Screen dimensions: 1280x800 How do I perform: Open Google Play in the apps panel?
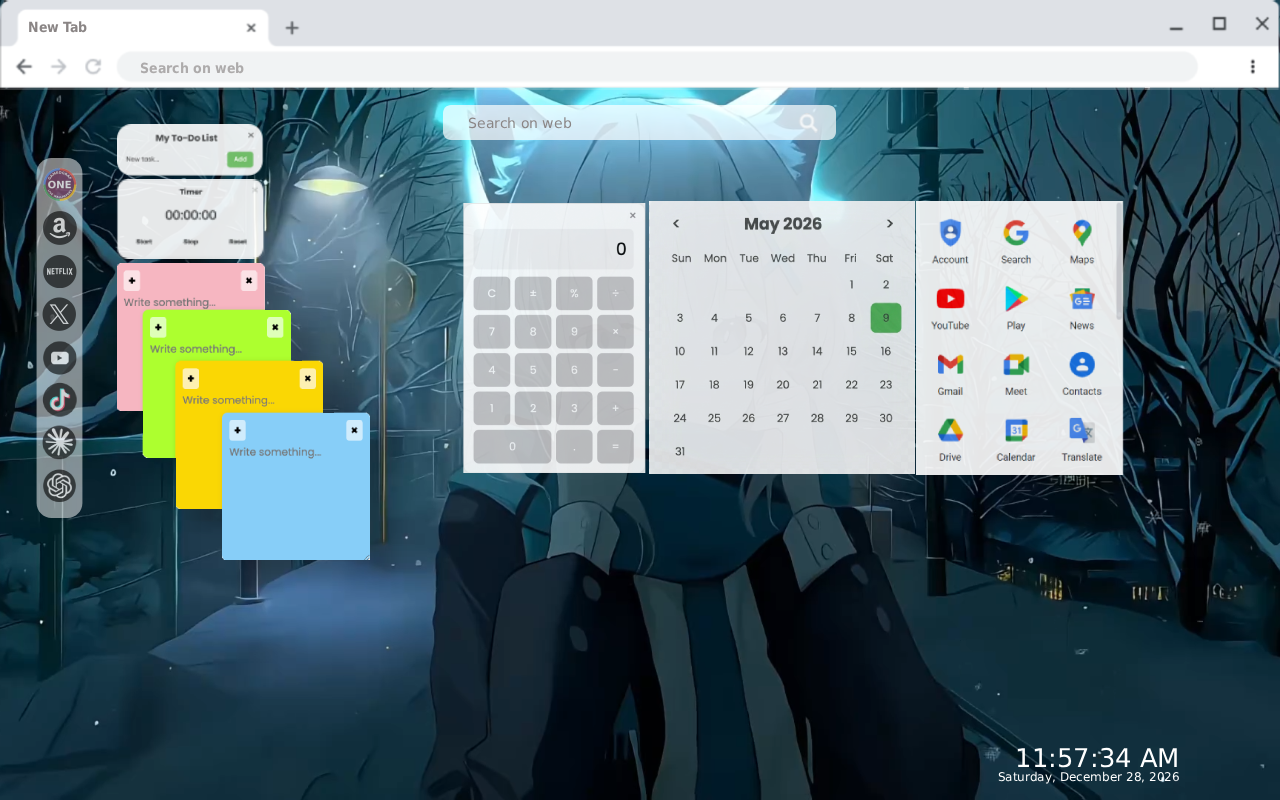coord(1016,308)
